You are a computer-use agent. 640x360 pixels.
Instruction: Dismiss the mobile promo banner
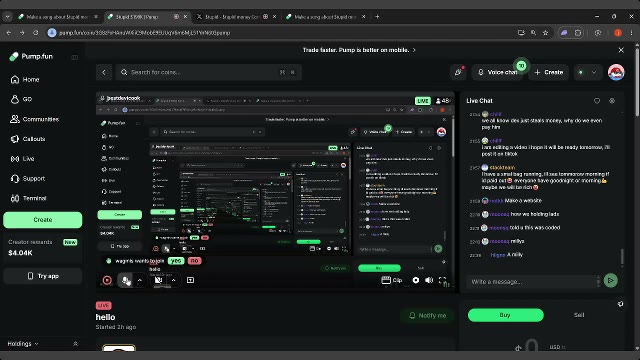pos(621,50)
